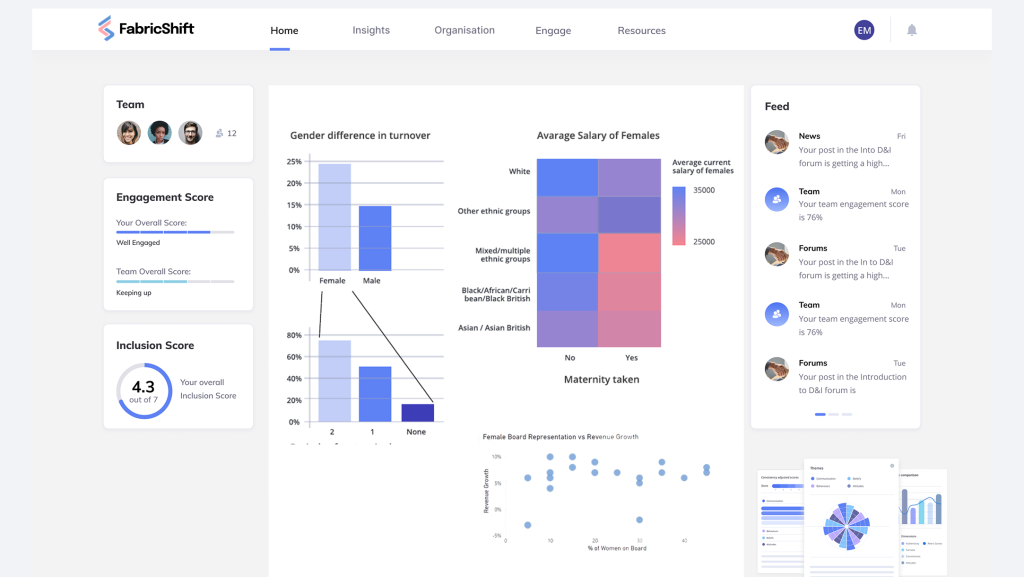1024x577 pixels.
Task: Open the Home menu item
Action: (283, 30)
